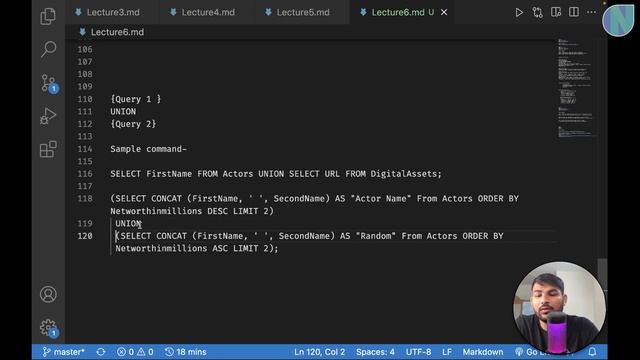Click 'DigitalAssets;' on line 116
Image resolution: width=640 pixels, height=360 pixels.
pos(406,174)
